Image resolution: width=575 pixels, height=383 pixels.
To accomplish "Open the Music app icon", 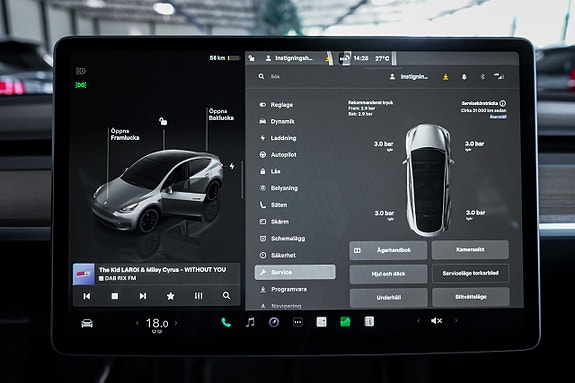I will pos(250,322).
